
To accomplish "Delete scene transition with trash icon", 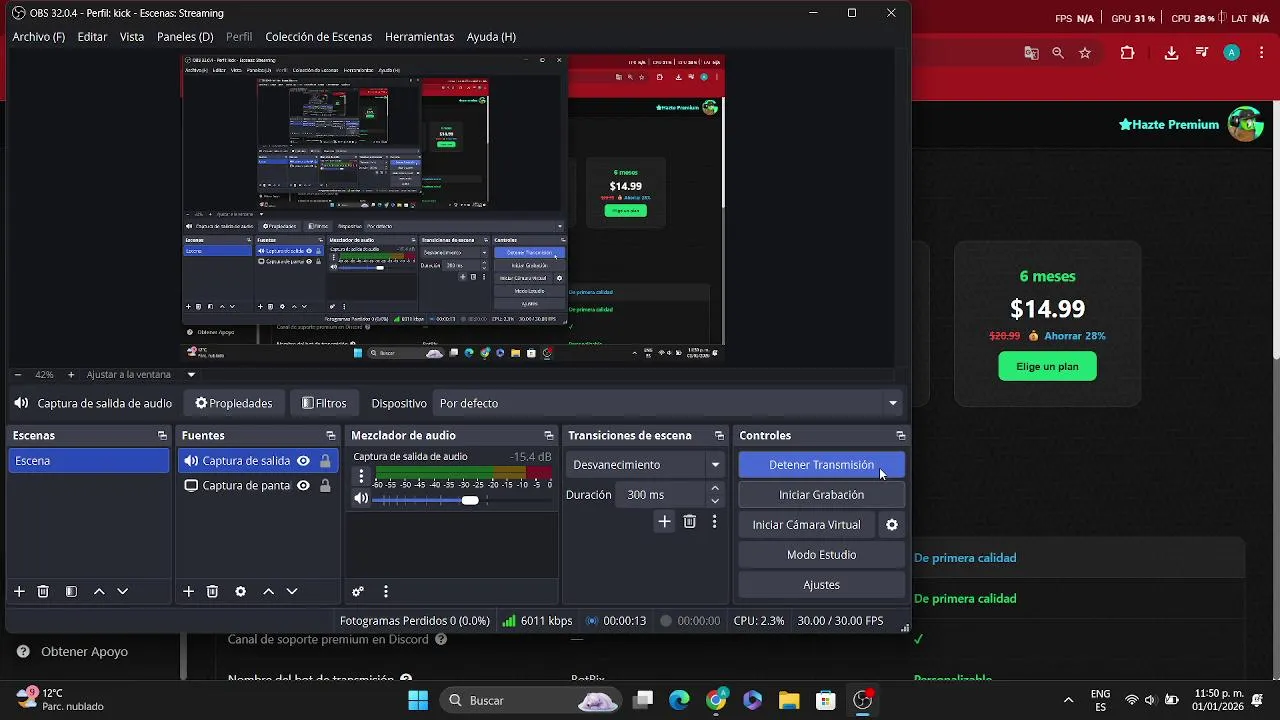I will click(x=689, y=522).
